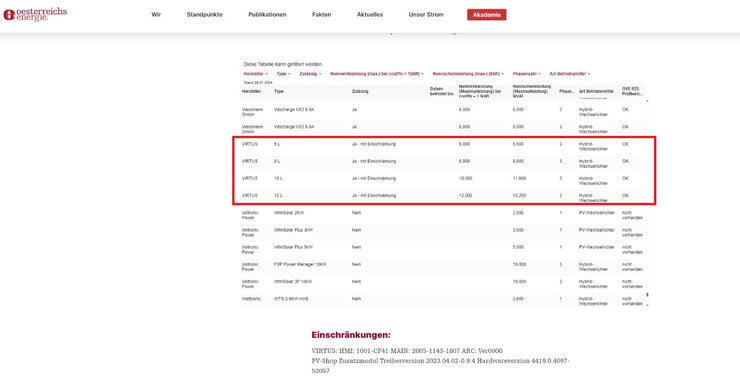
Task: Select the InfiniSolar 3P 10kW cell
Action: tap(293, 281)
